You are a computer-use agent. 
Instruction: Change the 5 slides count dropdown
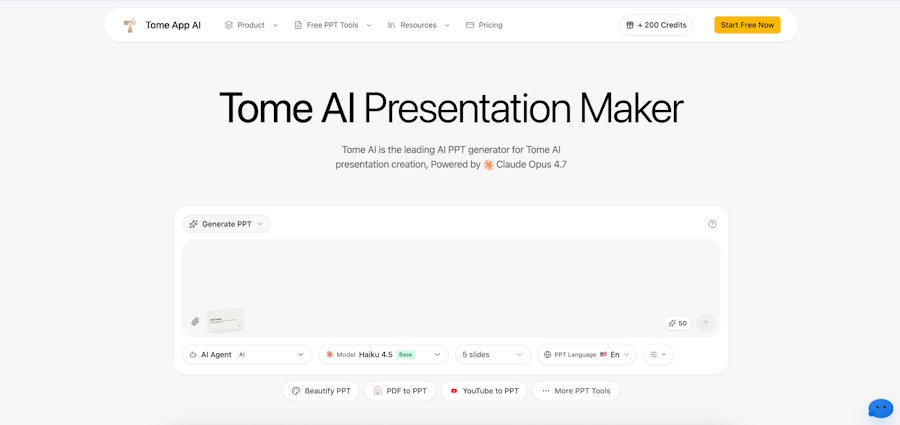[493, 355]
